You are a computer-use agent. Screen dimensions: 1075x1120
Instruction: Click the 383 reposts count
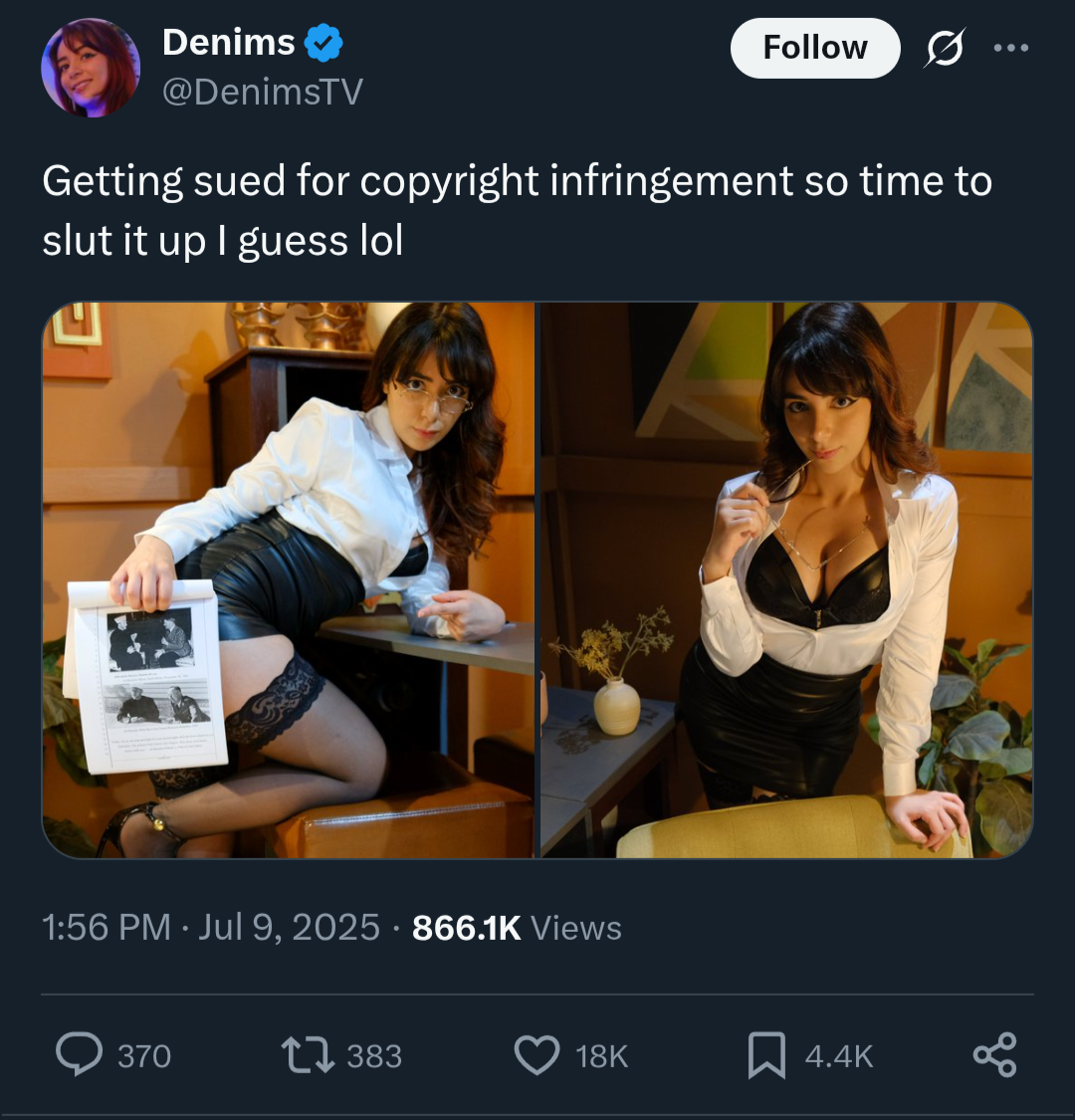374,1055
